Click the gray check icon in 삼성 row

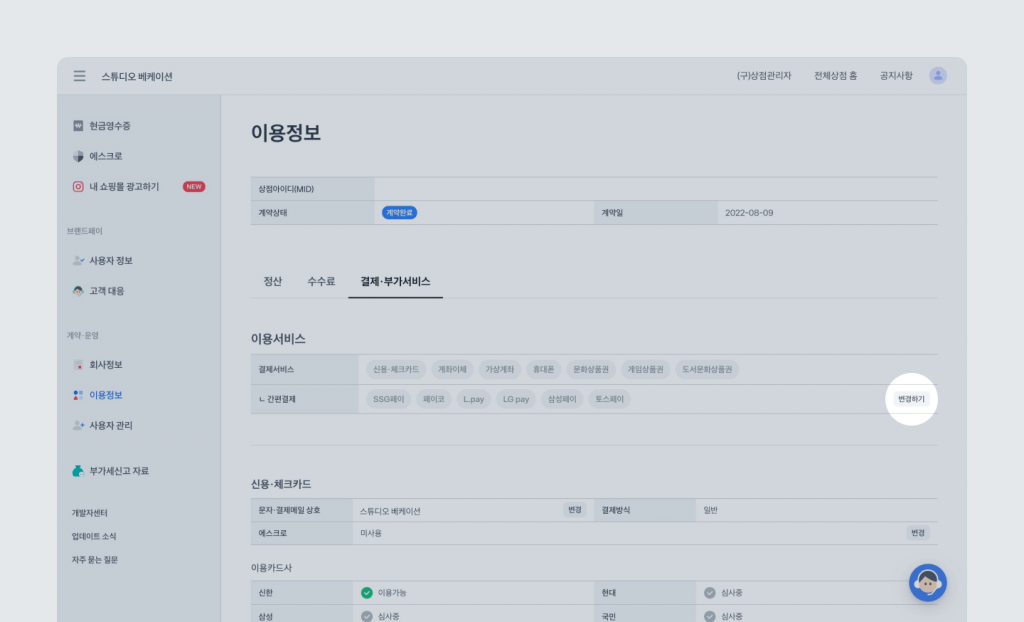pos(367,616)
